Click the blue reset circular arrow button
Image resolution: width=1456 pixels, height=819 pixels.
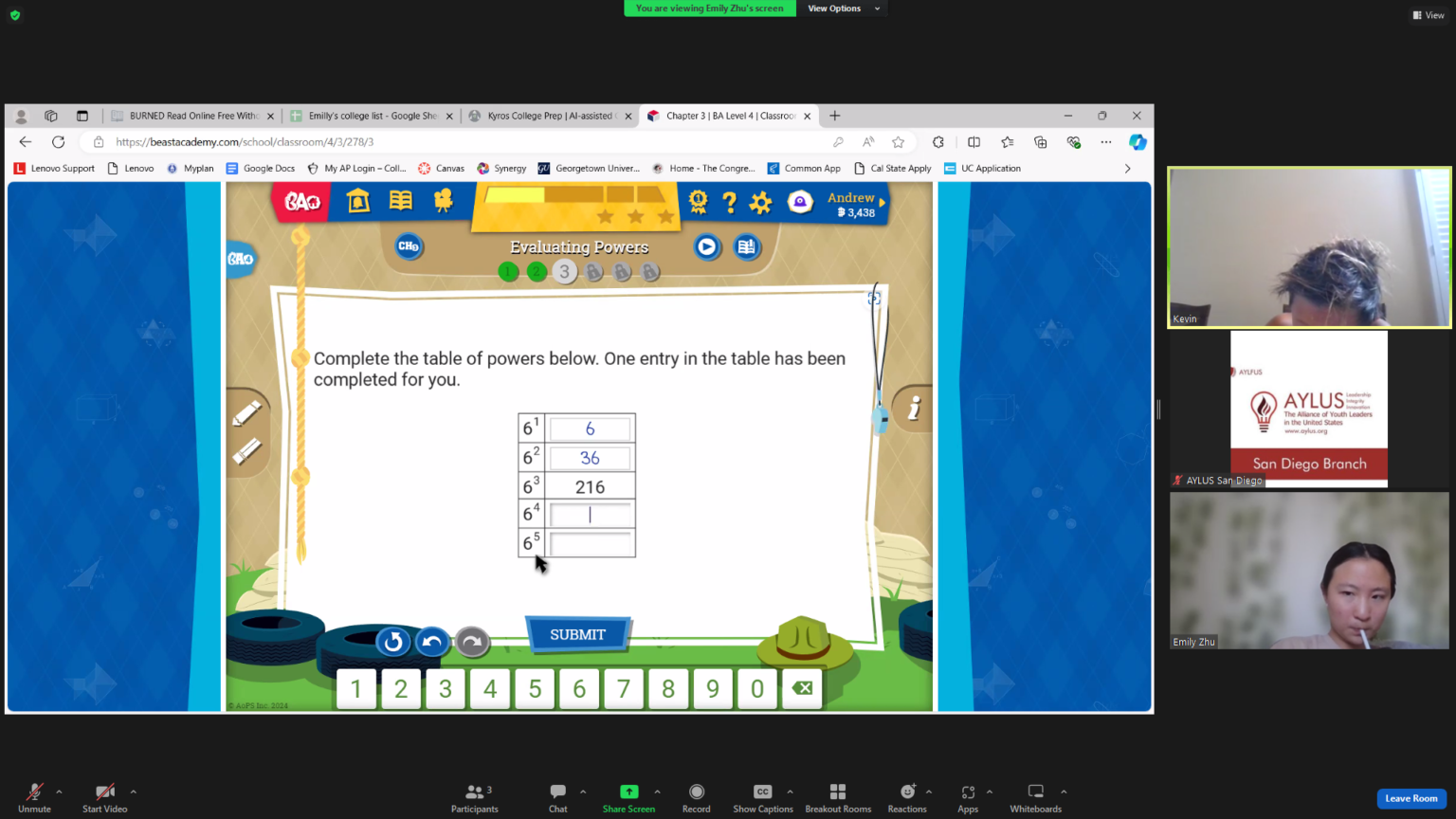392,643
